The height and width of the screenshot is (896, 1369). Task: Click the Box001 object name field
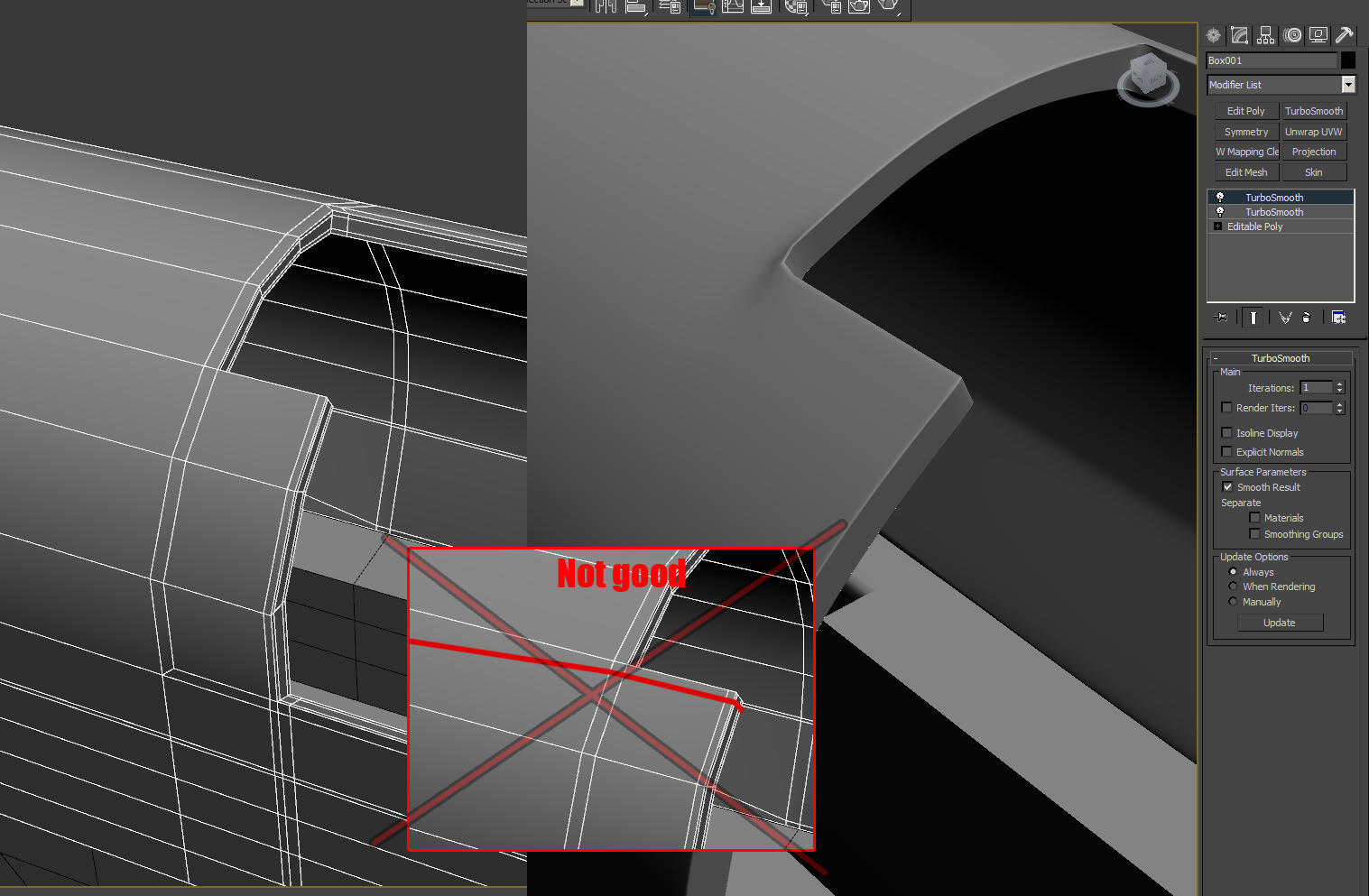coord(1272,60)
